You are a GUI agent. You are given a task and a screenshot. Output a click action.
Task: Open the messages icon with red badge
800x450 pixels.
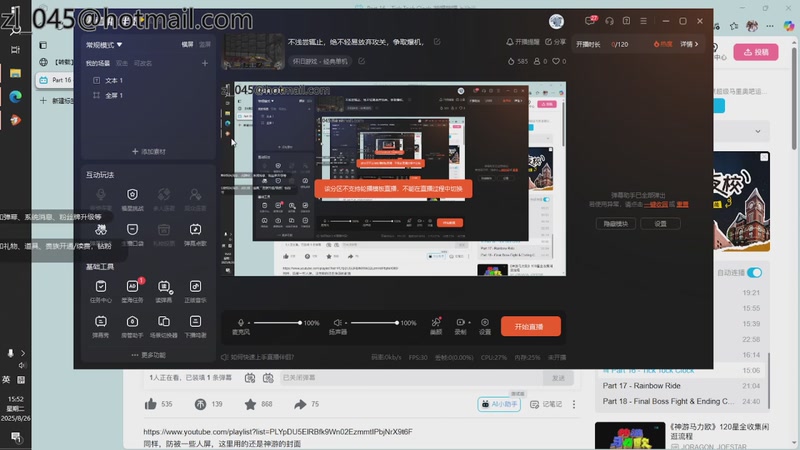(590, 21)
